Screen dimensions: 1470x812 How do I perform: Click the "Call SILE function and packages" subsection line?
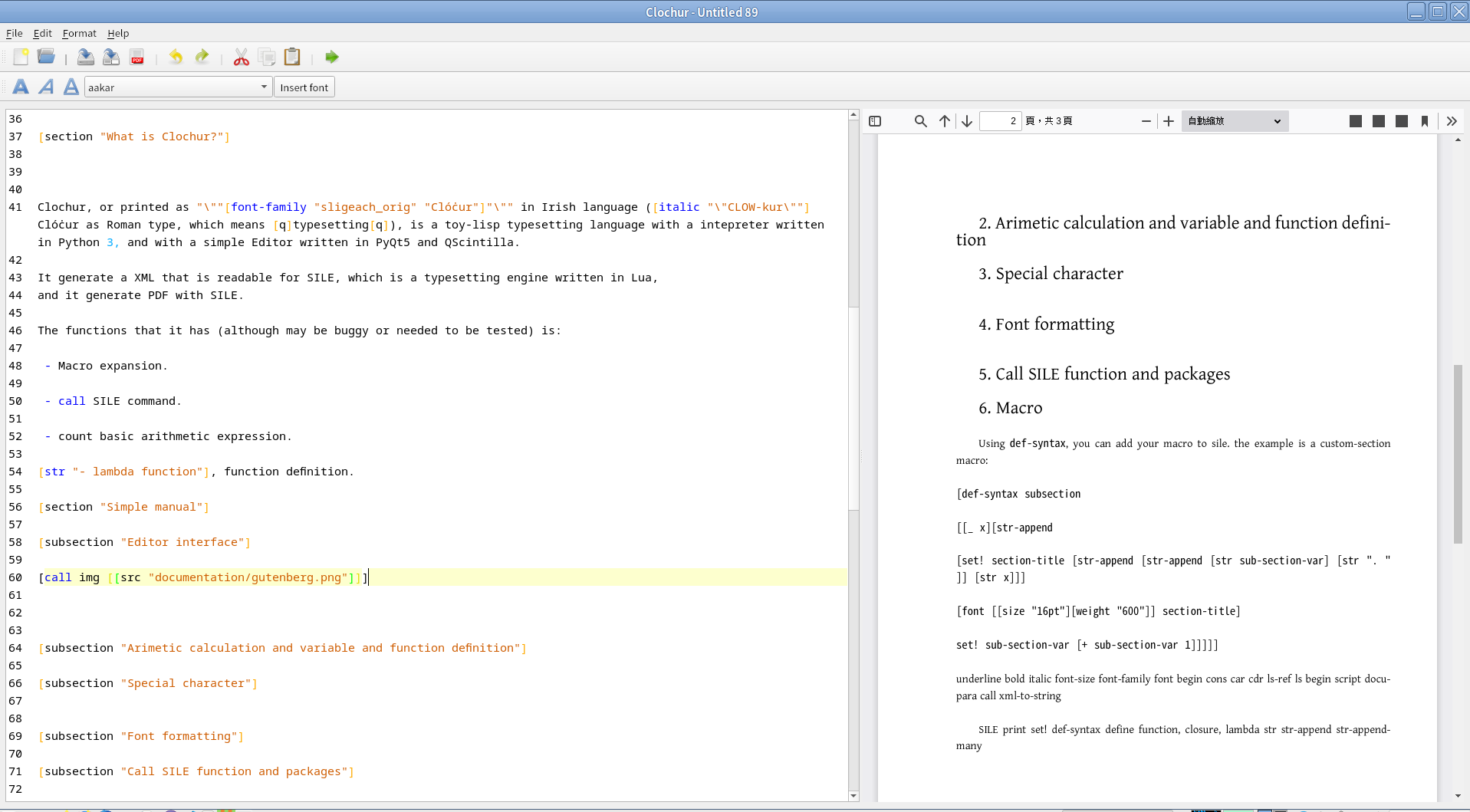196,771
